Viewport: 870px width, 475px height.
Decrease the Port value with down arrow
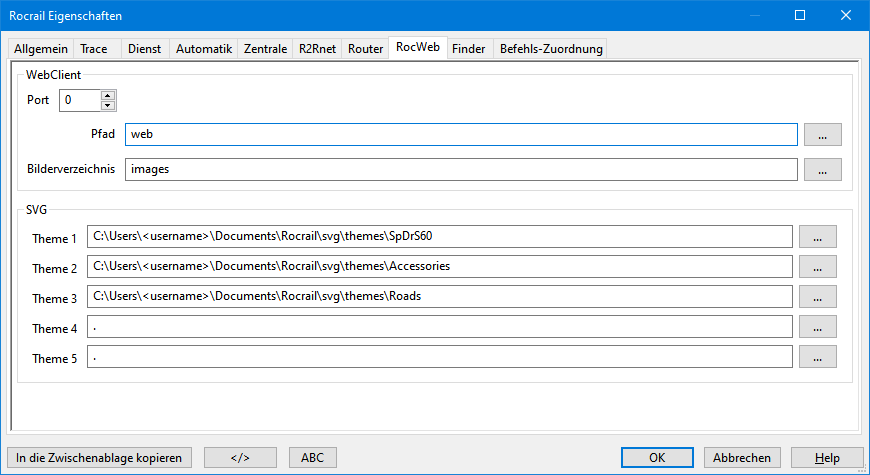pos(108,105)
